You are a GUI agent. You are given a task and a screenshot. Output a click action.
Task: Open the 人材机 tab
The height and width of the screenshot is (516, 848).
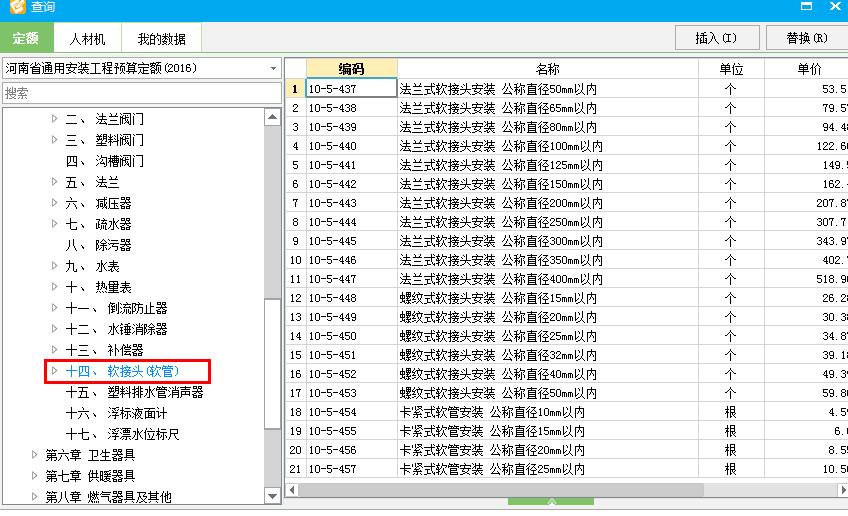[x=88, y=38]
